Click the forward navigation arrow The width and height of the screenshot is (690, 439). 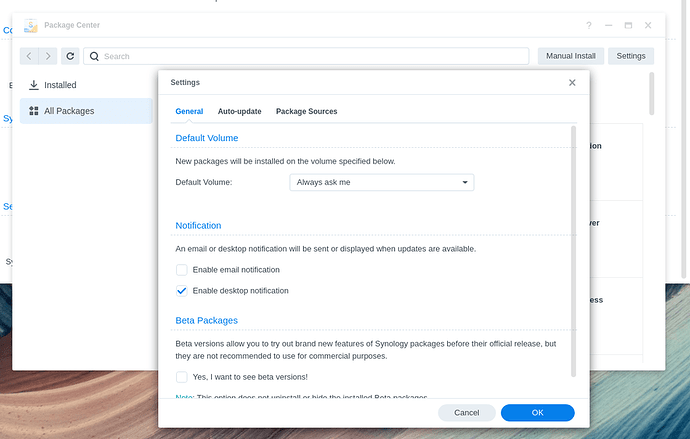coord(48,57)
